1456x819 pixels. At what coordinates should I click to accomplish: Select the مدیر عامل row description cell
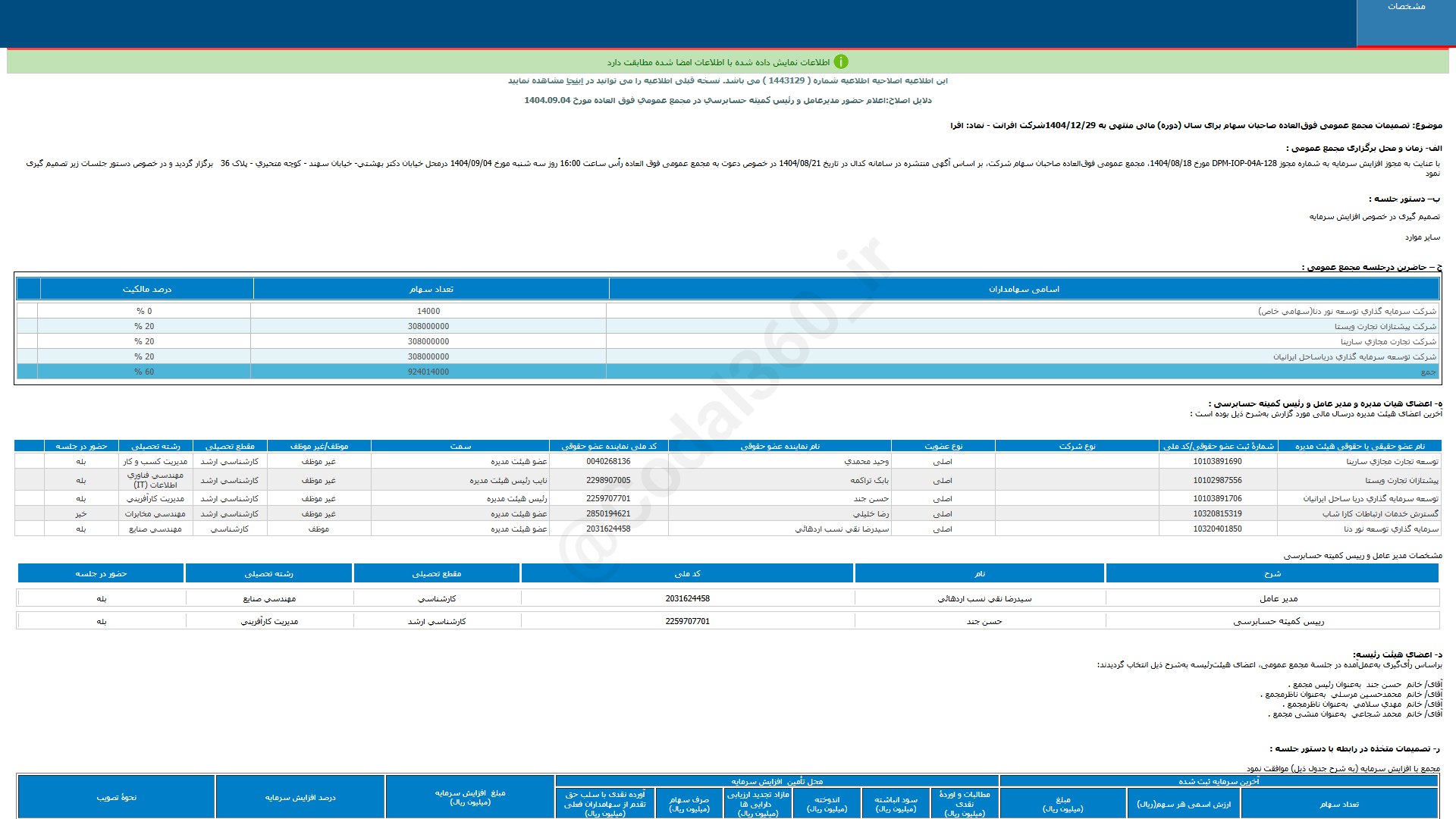(1279, 598)
